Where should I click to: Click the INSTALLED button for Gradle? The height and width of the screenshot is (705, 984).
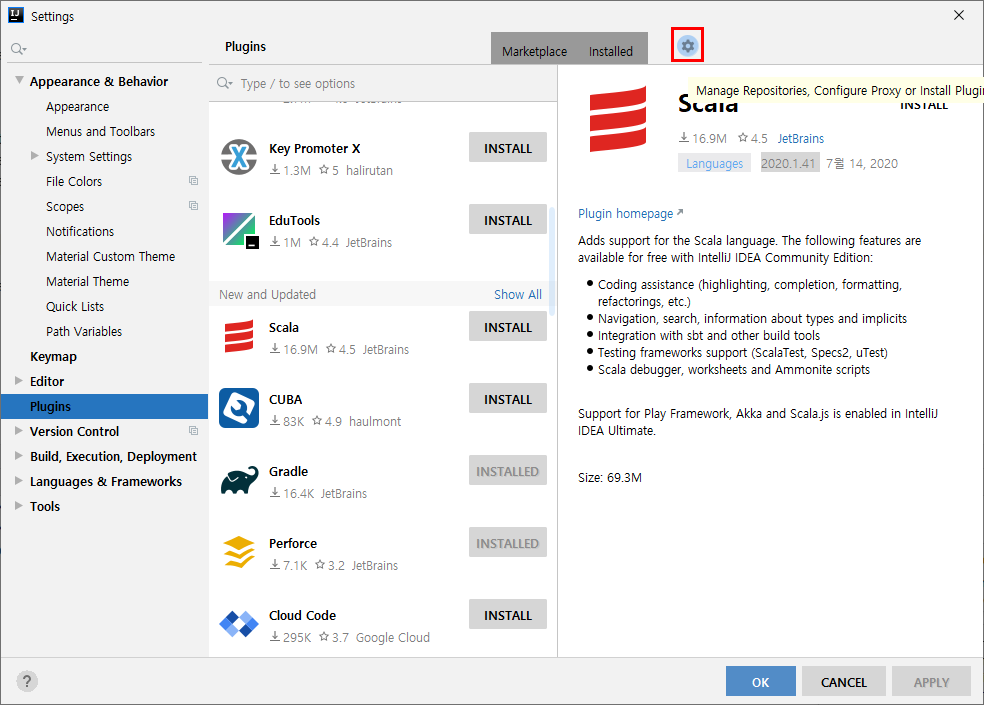pos(508,471)
